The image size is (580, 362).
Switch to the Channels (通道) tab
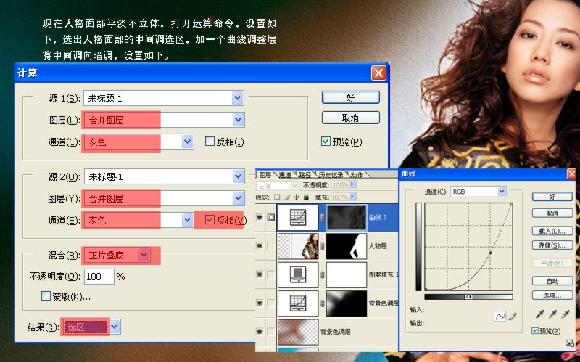coord(285,174)
